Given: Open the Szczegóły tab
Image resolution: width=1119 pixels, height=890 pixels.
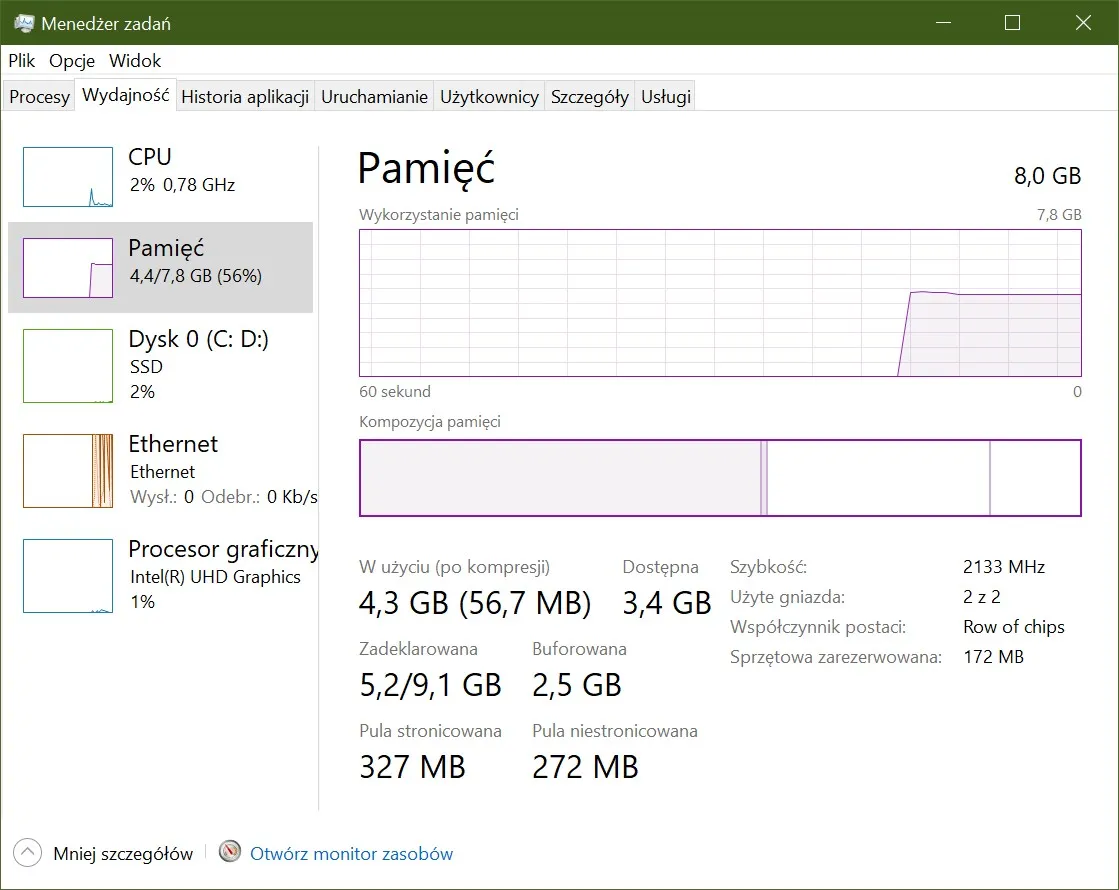Looking at the screenshot, I should 589,95.
